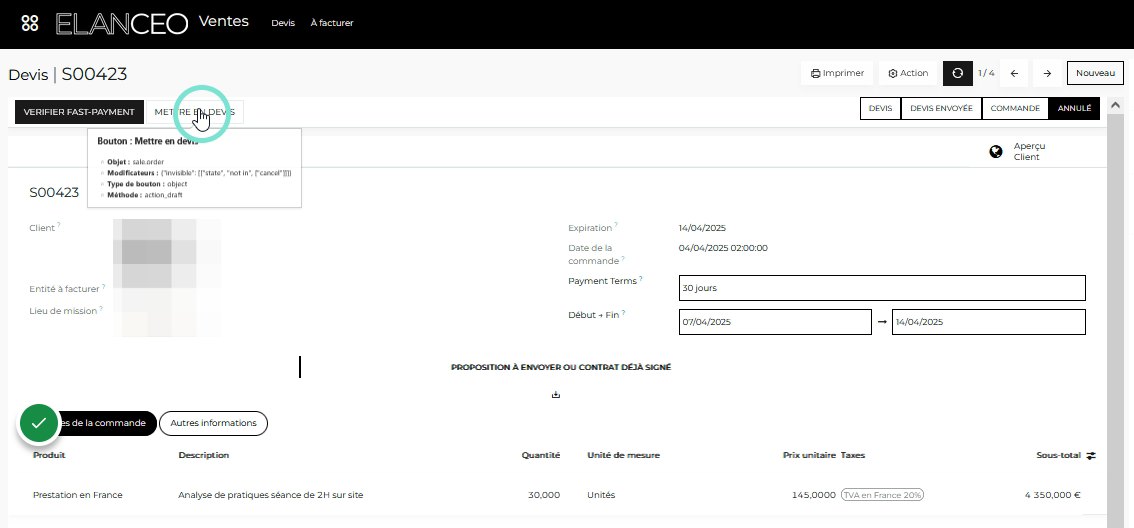Select the COMMANDE status stage
The height and width of the screenshot is (528, 1134).
[x=1015, y=108]
